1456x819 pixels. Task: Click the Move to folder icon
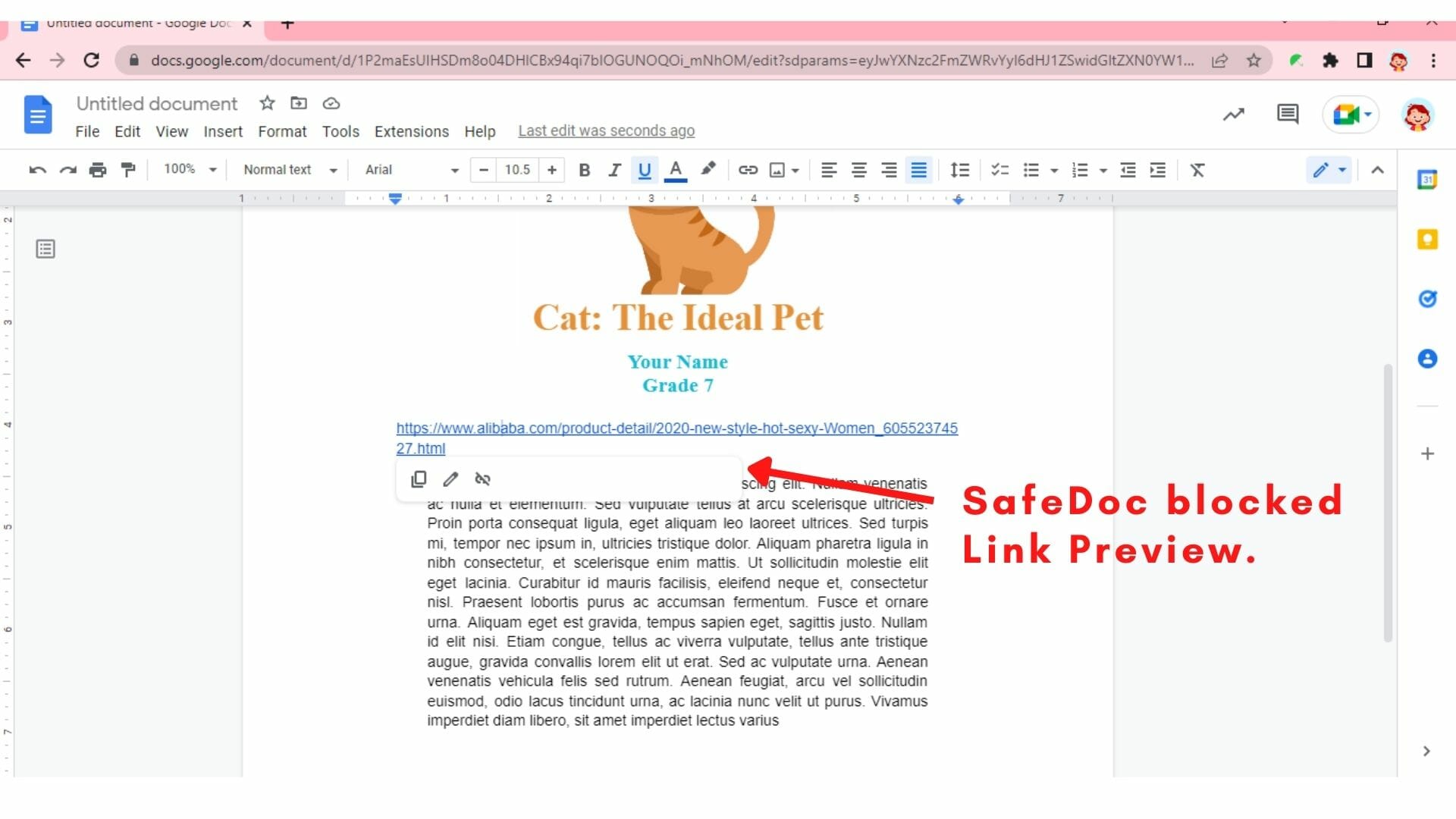tap(299, 103)
